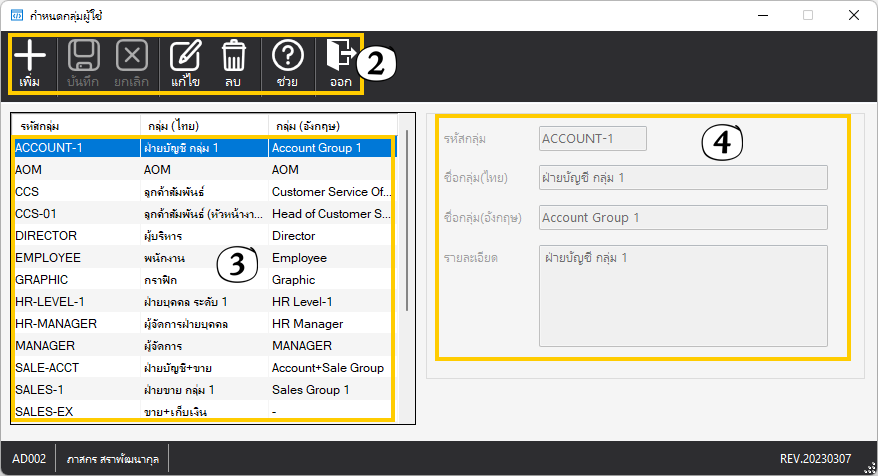Select the DIRECTOR group row
Screen dimensions: 878x476
click(200, 236)
